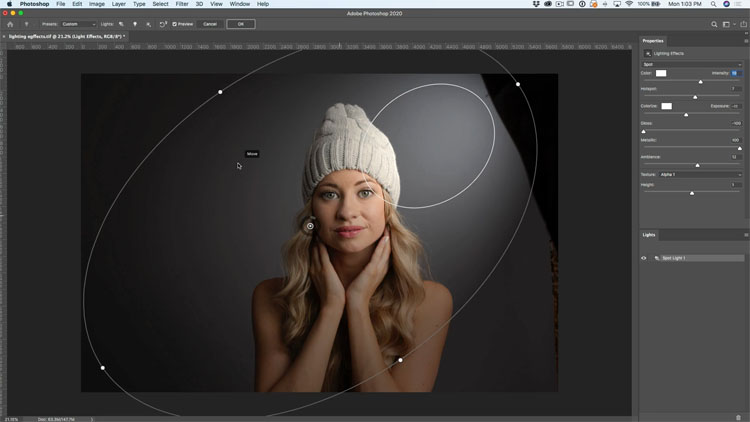
Task: Click the Exposure value field
Action: pos(736,106)
